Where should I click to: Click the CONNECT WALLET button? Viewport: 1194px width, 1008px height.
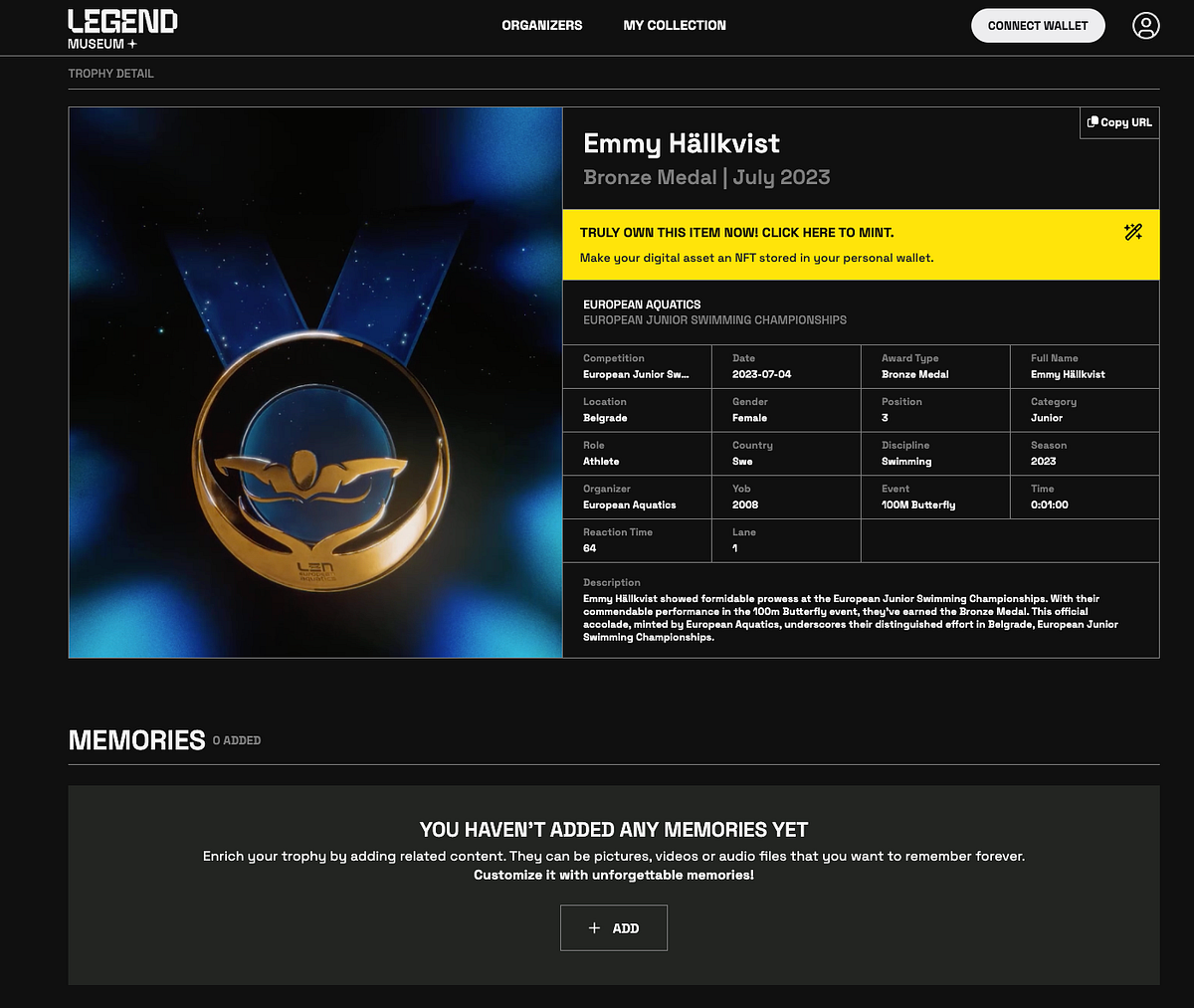[1038, 25]
